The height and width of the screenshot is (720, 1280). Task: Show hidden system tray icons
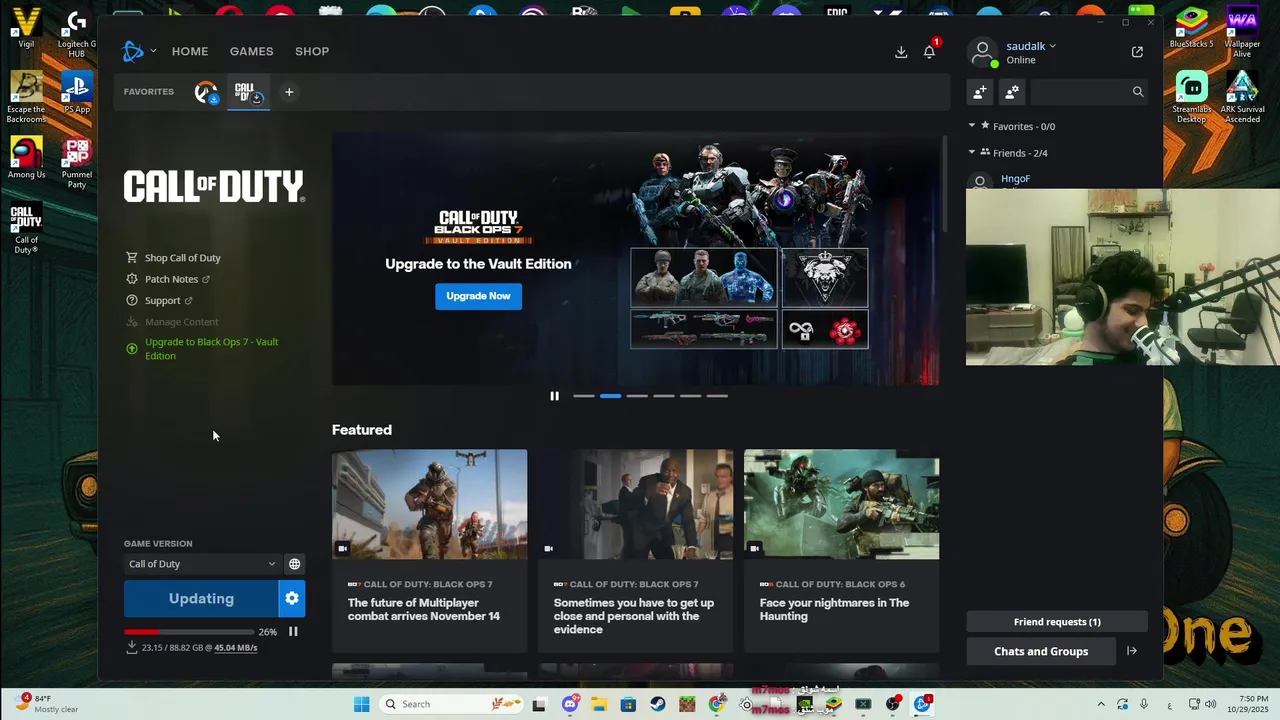pos(1101,704)
